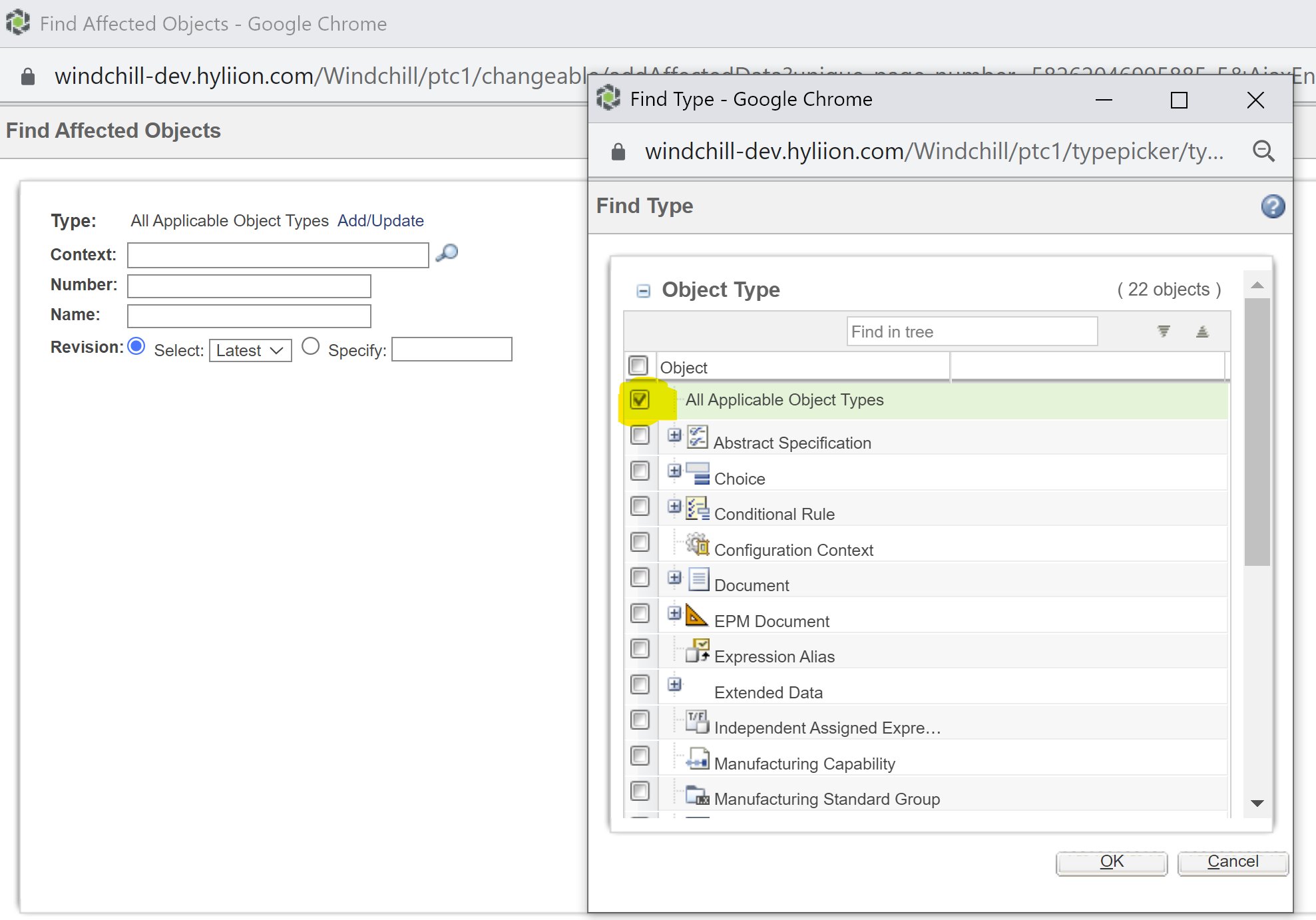Screen dimensions: 1316x920
Task: Select the Specify revision radio button
Action: coord(310,346)
